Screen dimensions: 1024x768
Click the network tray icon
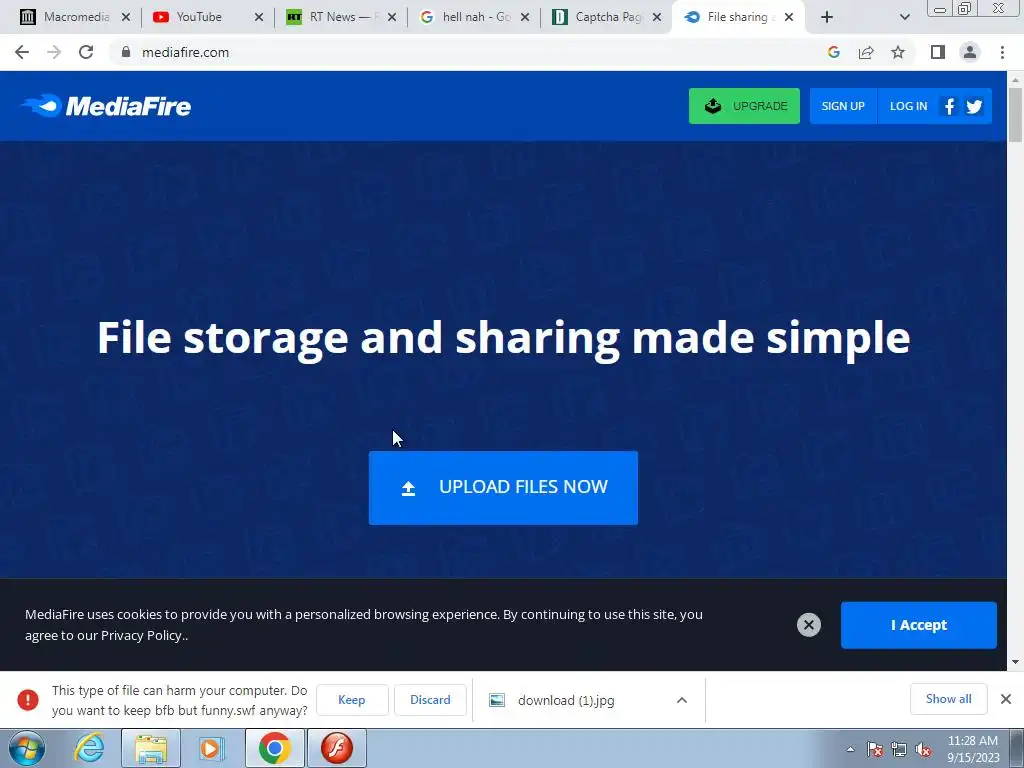click(x=899, y=749)
